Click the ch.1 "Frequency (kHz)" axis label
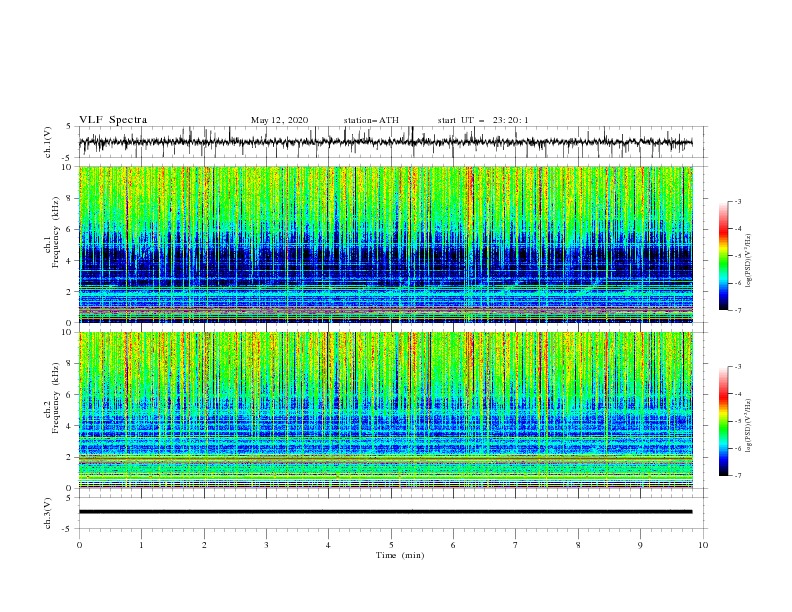The image size is (792, 612). (x=56, y=232)
